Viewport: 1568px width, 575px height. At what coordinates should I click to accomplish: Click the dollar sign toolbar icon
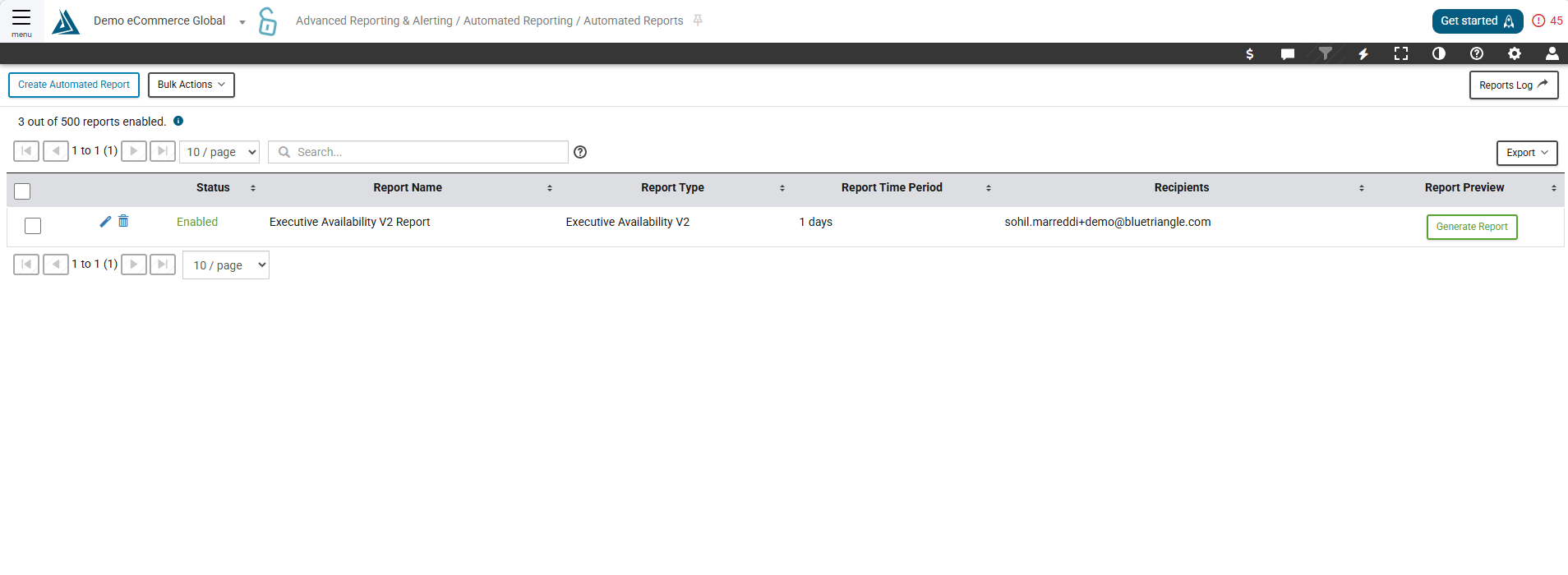(x=1250, y=53)
